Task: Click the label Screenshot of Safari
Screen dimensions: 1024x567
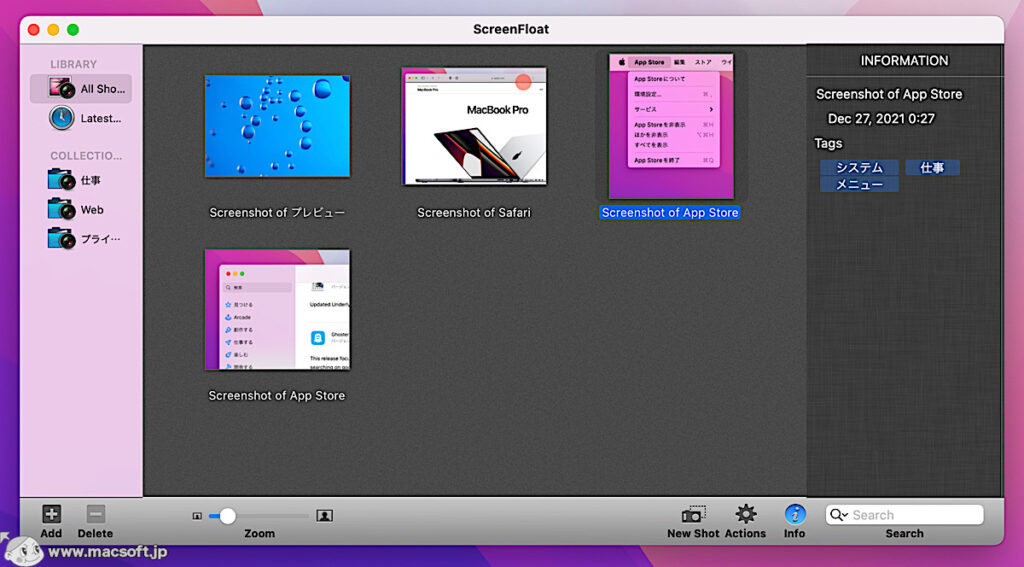Action: pyautogui.click(x=474, y=212)
